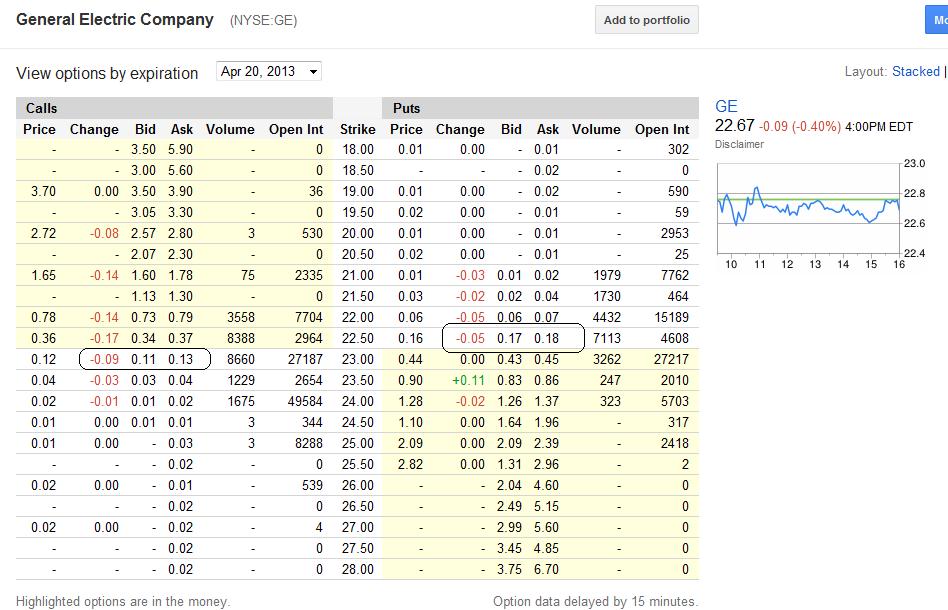Select strike 21.00 cell
The image size is (948, 610).
coord(358,276)
